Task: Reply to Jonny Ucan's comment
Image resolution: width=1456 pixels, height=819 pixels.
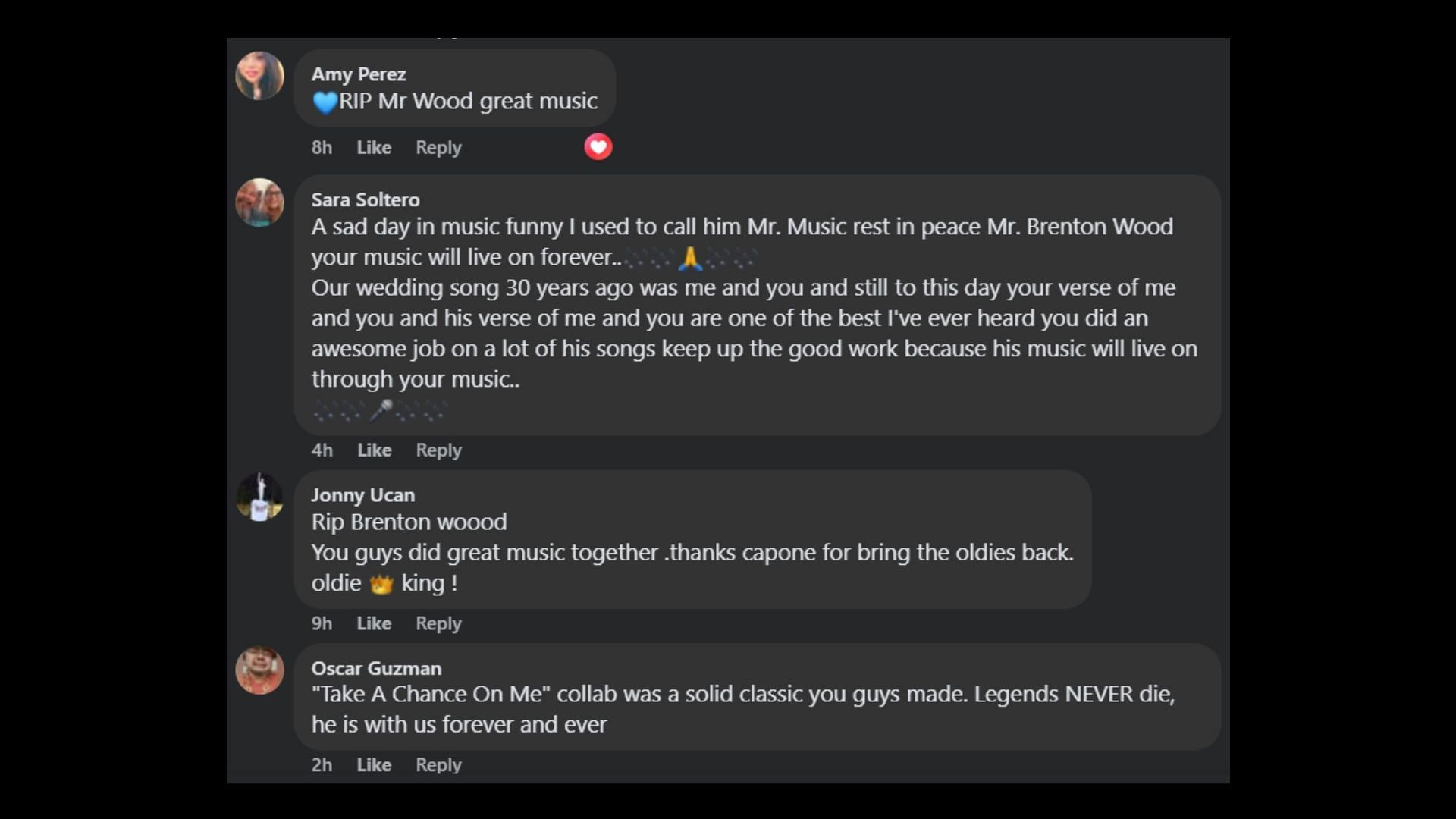Action: click(438, 623)
